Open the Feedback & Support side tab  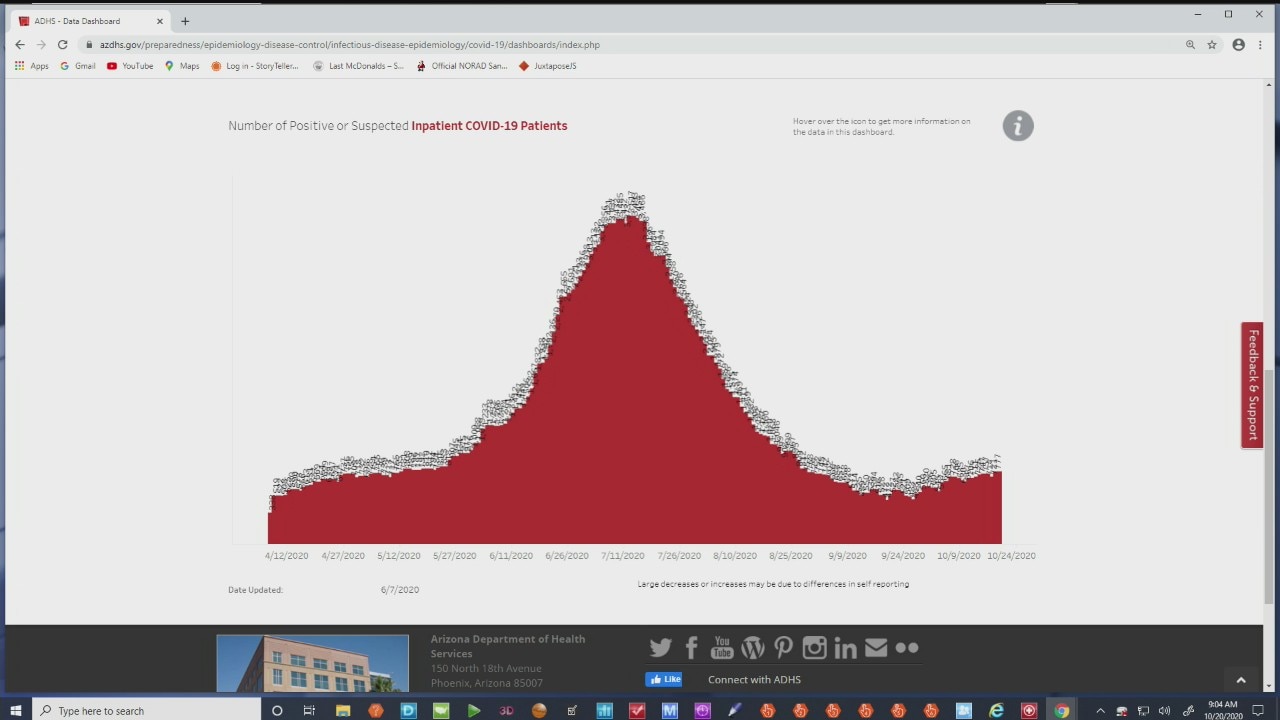click(1252, 385)
